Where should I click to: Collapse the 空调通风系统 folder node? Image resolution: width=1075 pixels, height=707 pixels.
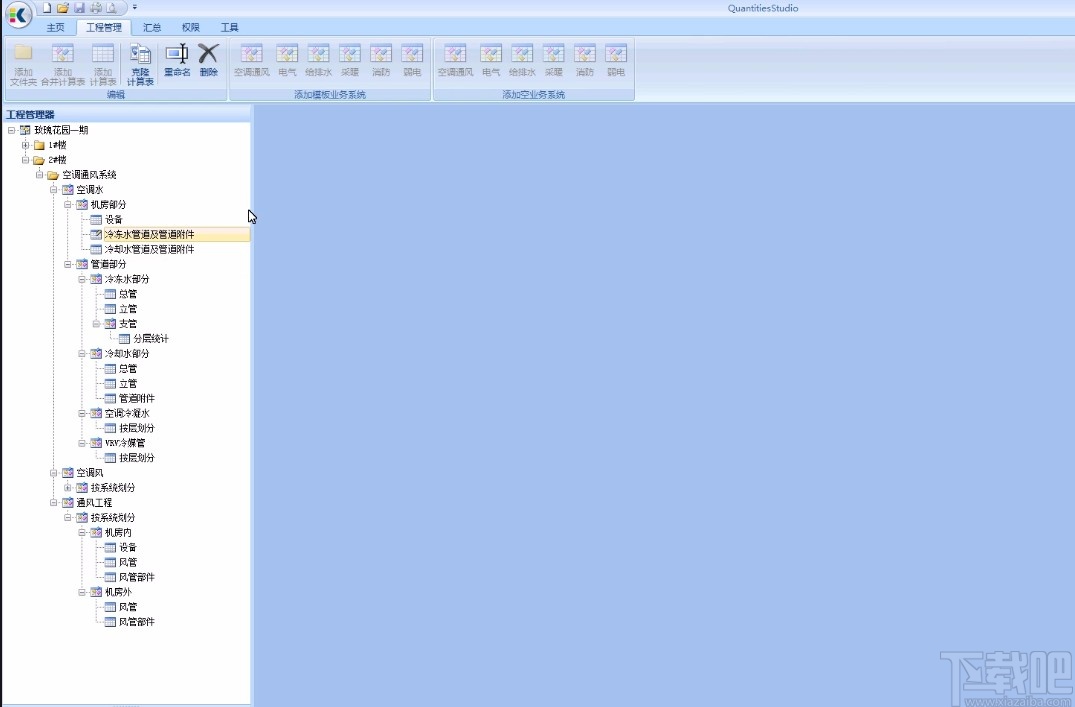click(x=40, y=175)
